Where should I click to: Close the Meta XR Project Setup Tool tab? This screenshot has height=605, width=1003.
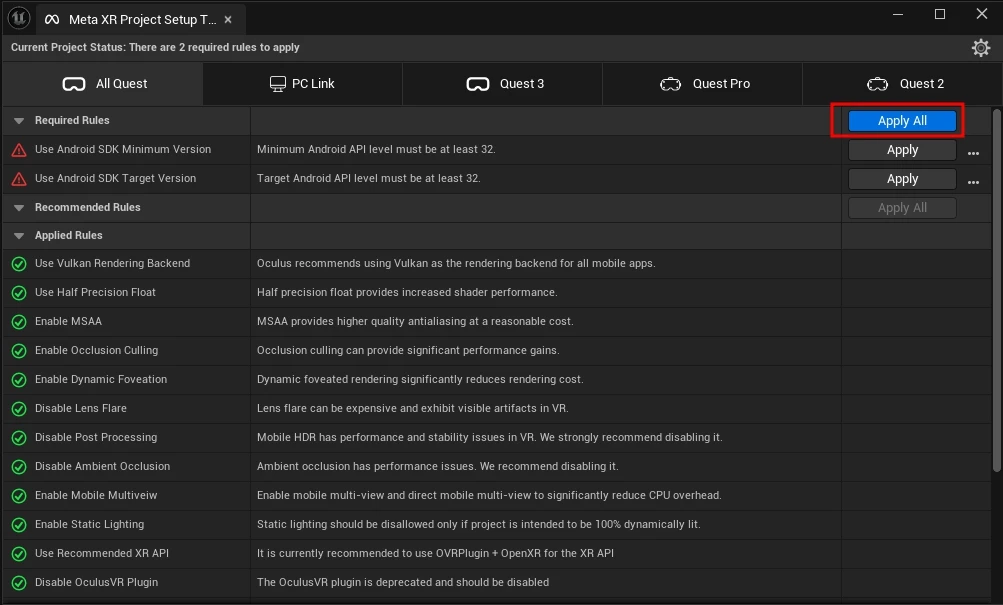pyautogui.click(x=228, y=20)
